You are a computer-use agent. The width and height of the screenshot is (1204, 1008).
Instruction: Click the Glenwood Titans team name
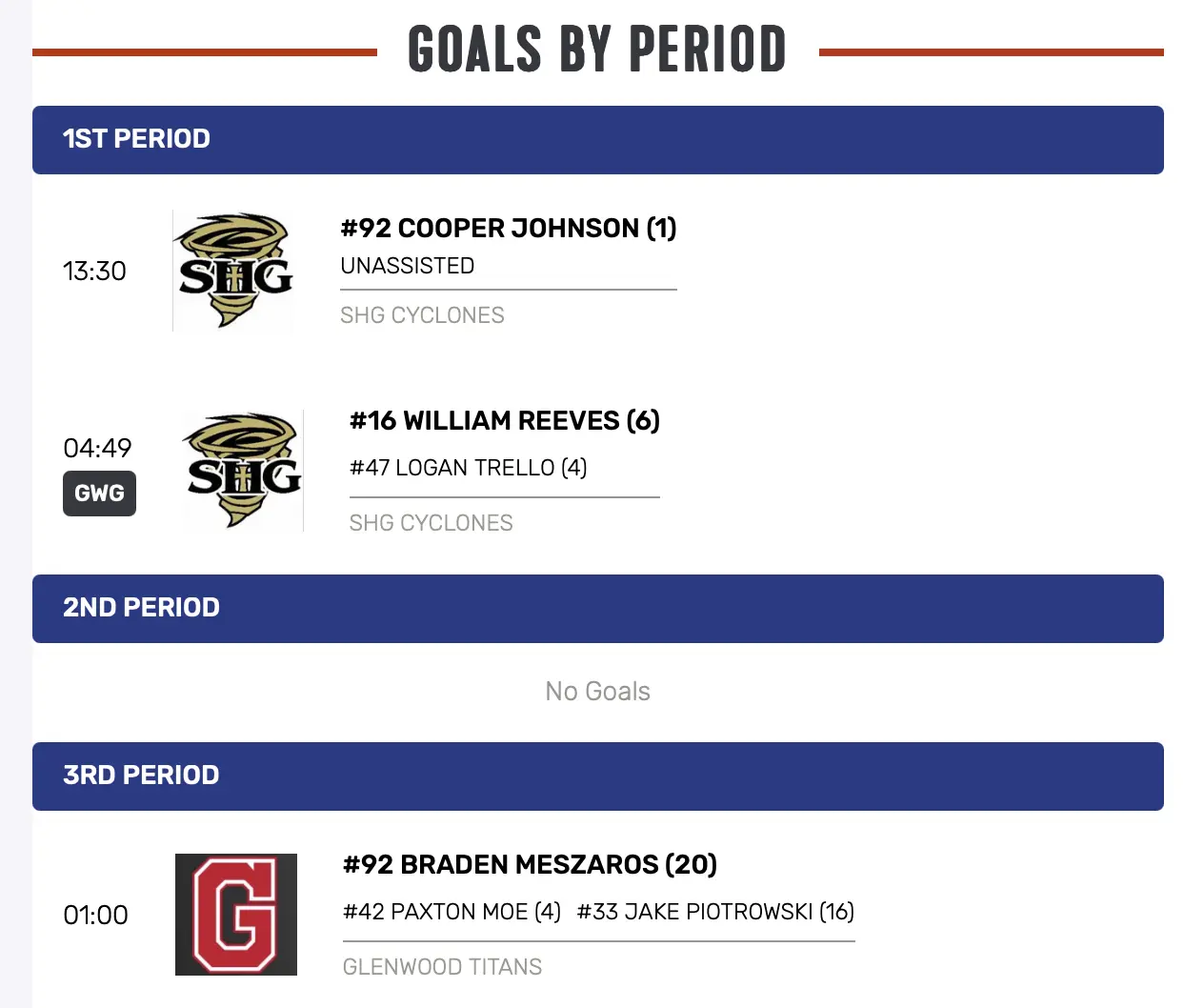coord(442,967)
